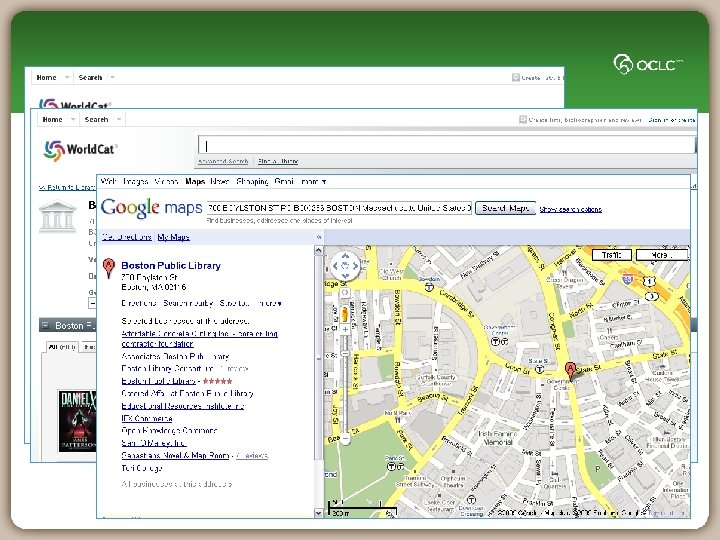
Task: Click the Return to Library link in WorldCat
Action: [67, 187]
